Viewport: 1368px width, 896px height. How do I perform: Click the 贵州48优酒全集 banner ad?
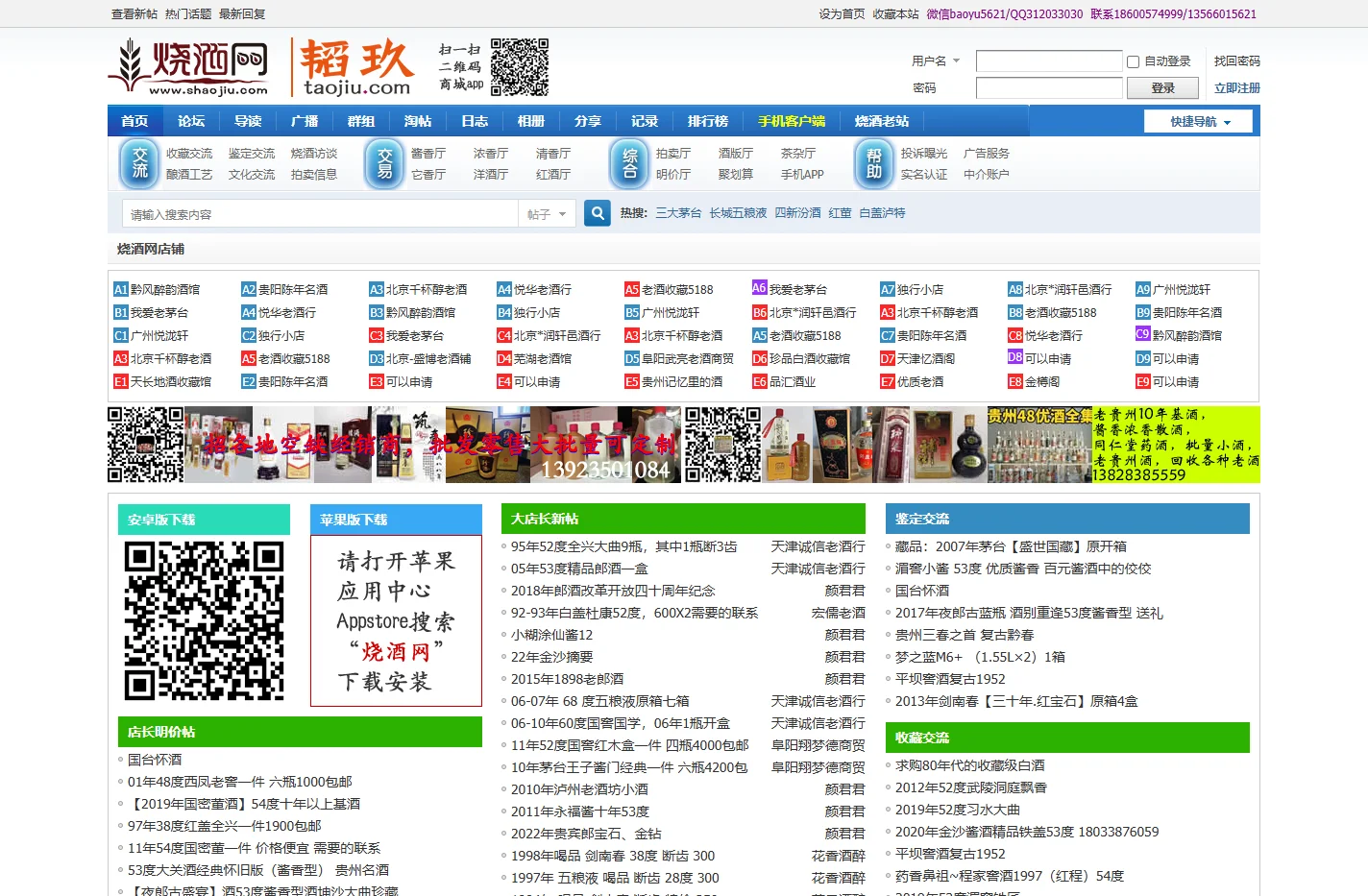coord(1123,444)
